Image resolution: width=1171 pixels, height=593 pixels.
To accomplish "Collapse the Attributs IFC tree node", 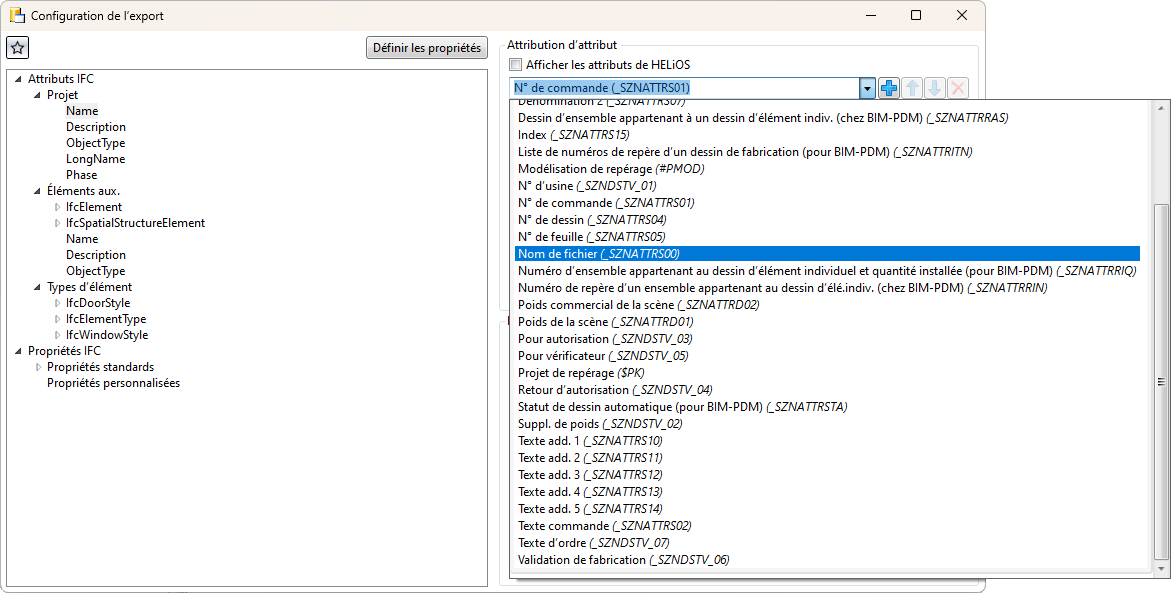I will (19, 79).
